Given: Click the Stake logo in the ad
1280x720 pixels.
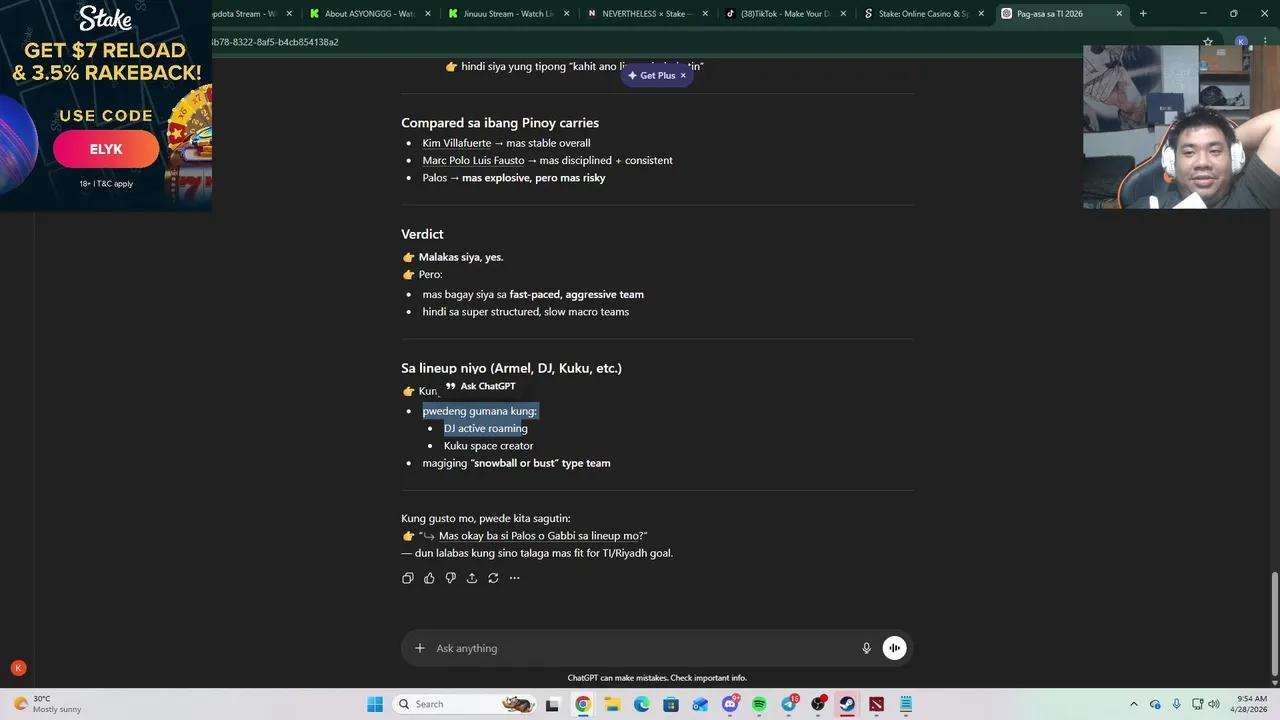Looking at the screenshot, I should 105,18.
